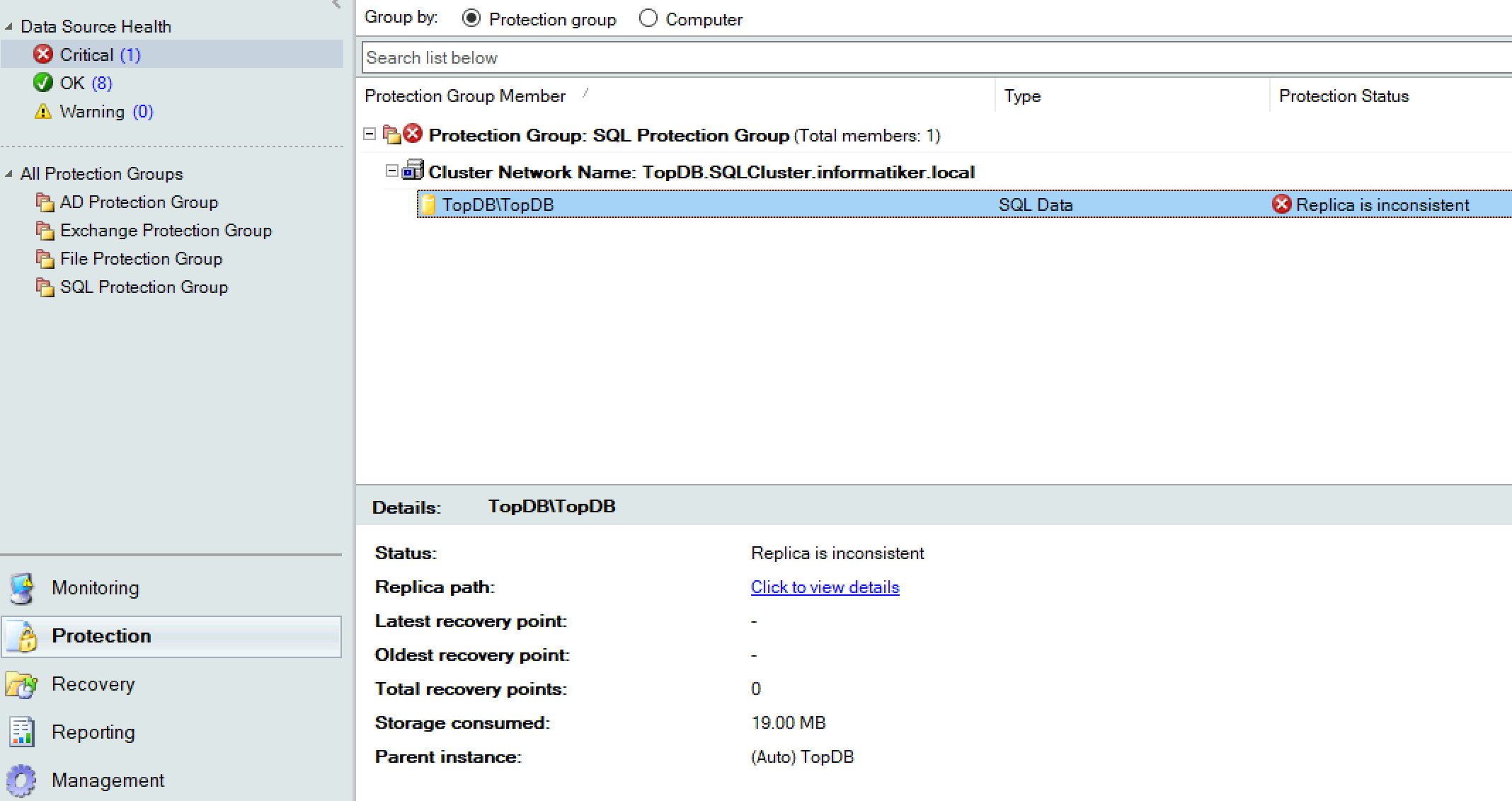Click the database icon next to TopDB\TopDB

[428, 205]
